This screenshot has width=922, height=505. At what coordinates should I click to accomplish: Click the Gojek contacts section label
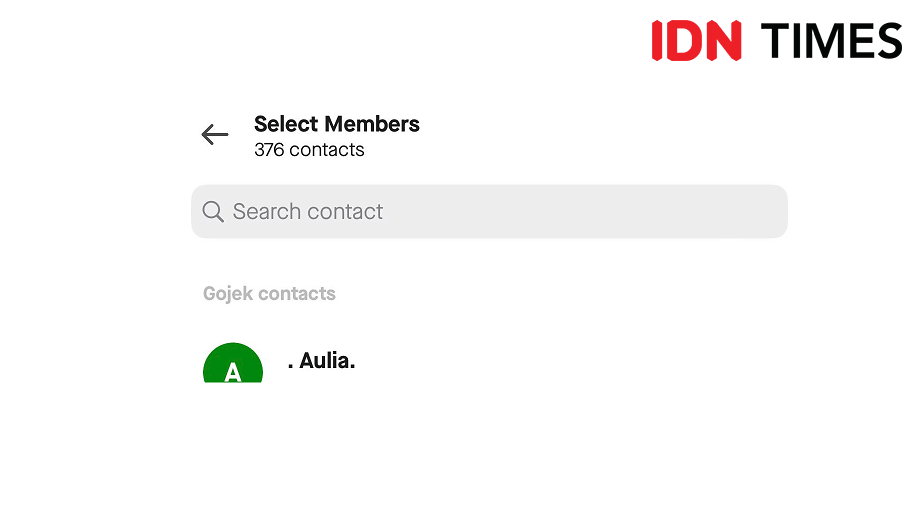269,294
